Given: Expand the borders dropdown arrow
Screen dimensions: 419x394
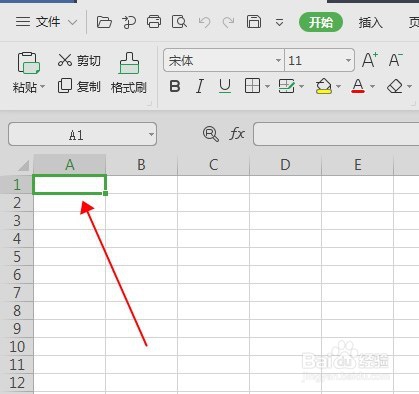Looking at the screenshot, I should coord(267,87).
